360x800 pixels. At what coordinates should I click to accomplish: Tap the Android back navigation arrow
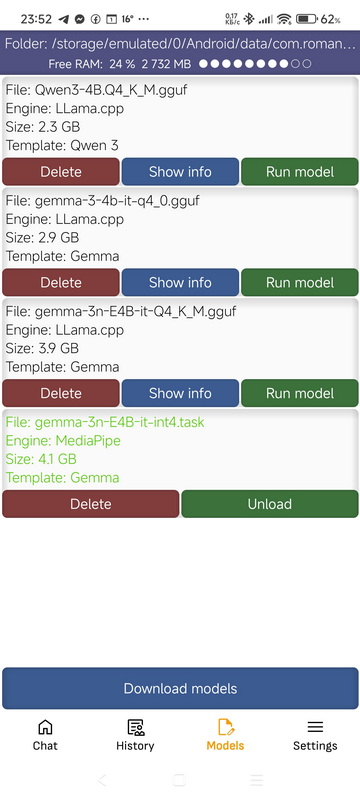point(102,780)
